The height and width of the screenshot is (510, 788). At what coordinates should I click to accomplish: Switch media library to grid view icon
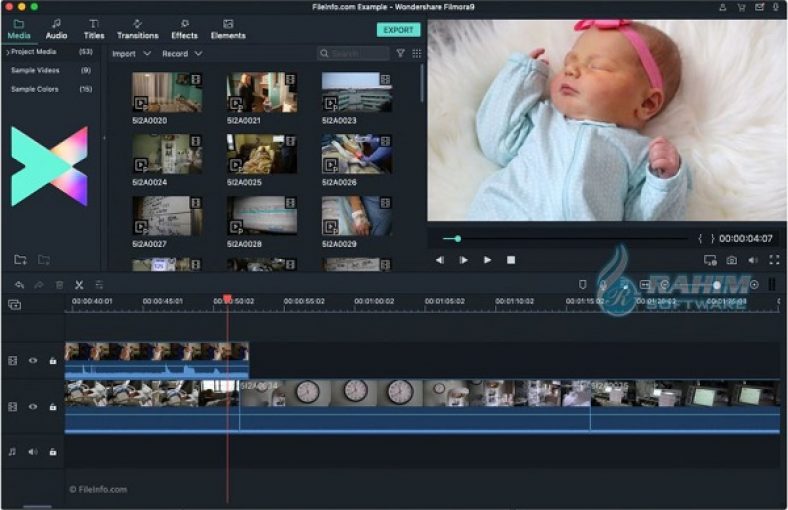click(x=416, y=53)
